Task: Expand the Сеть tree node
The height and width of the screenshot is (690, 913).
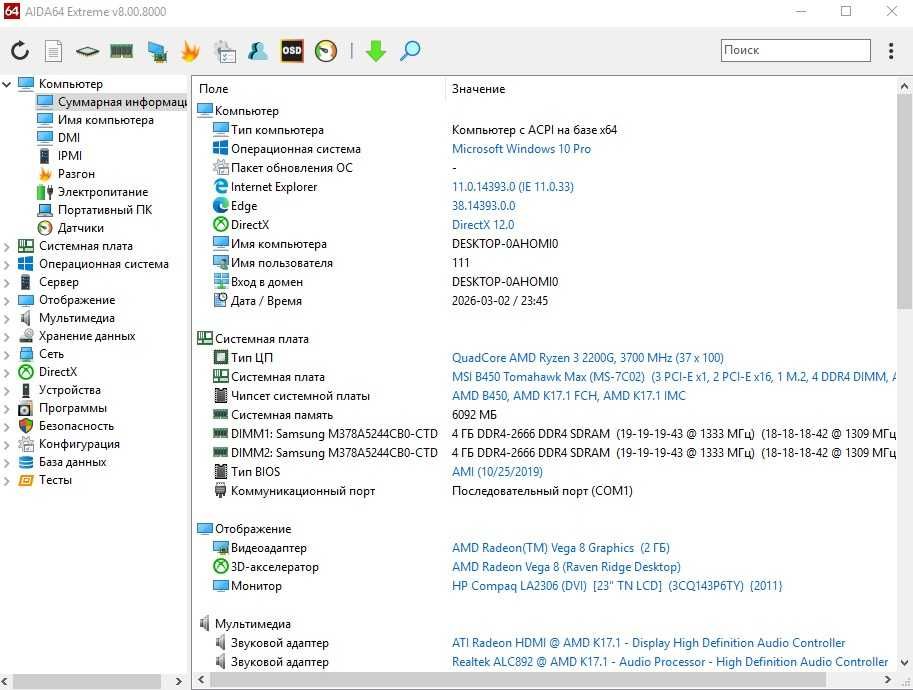Action: click(x=7, y=355)
